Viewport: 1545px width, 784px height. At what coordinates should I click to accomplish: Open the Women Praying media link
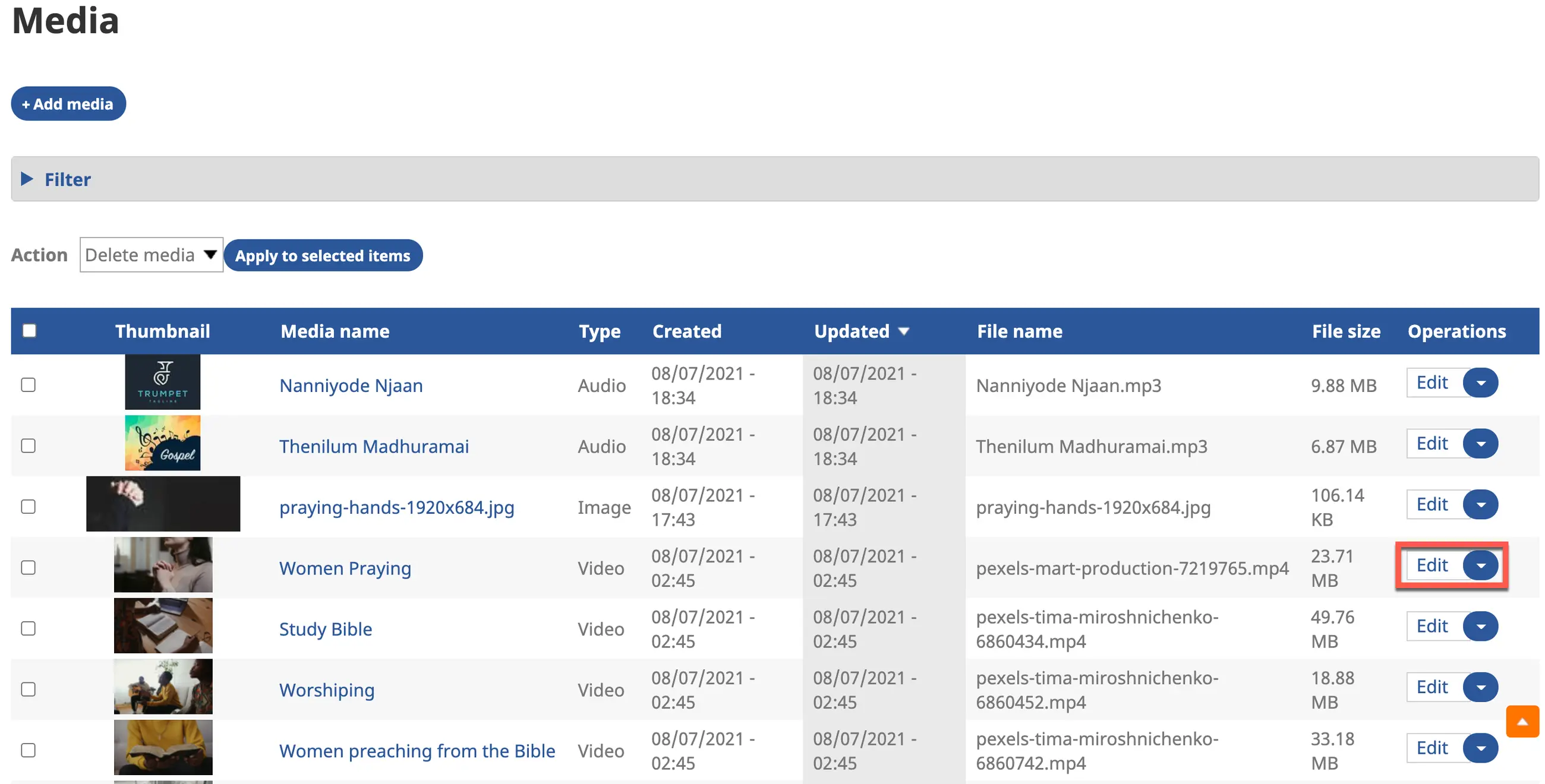pos(345,568)
